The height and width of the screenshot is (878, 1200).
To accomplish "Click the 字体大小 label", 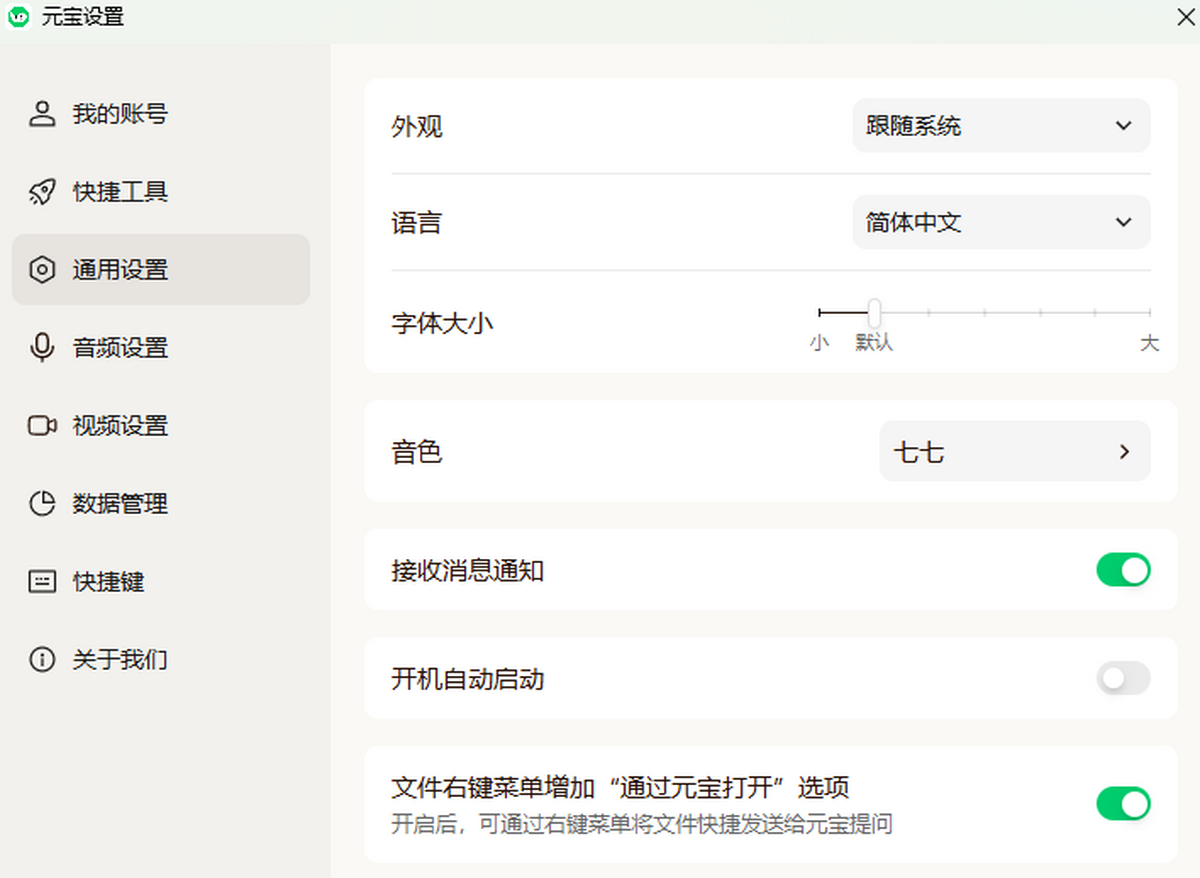I will [442, 323].
